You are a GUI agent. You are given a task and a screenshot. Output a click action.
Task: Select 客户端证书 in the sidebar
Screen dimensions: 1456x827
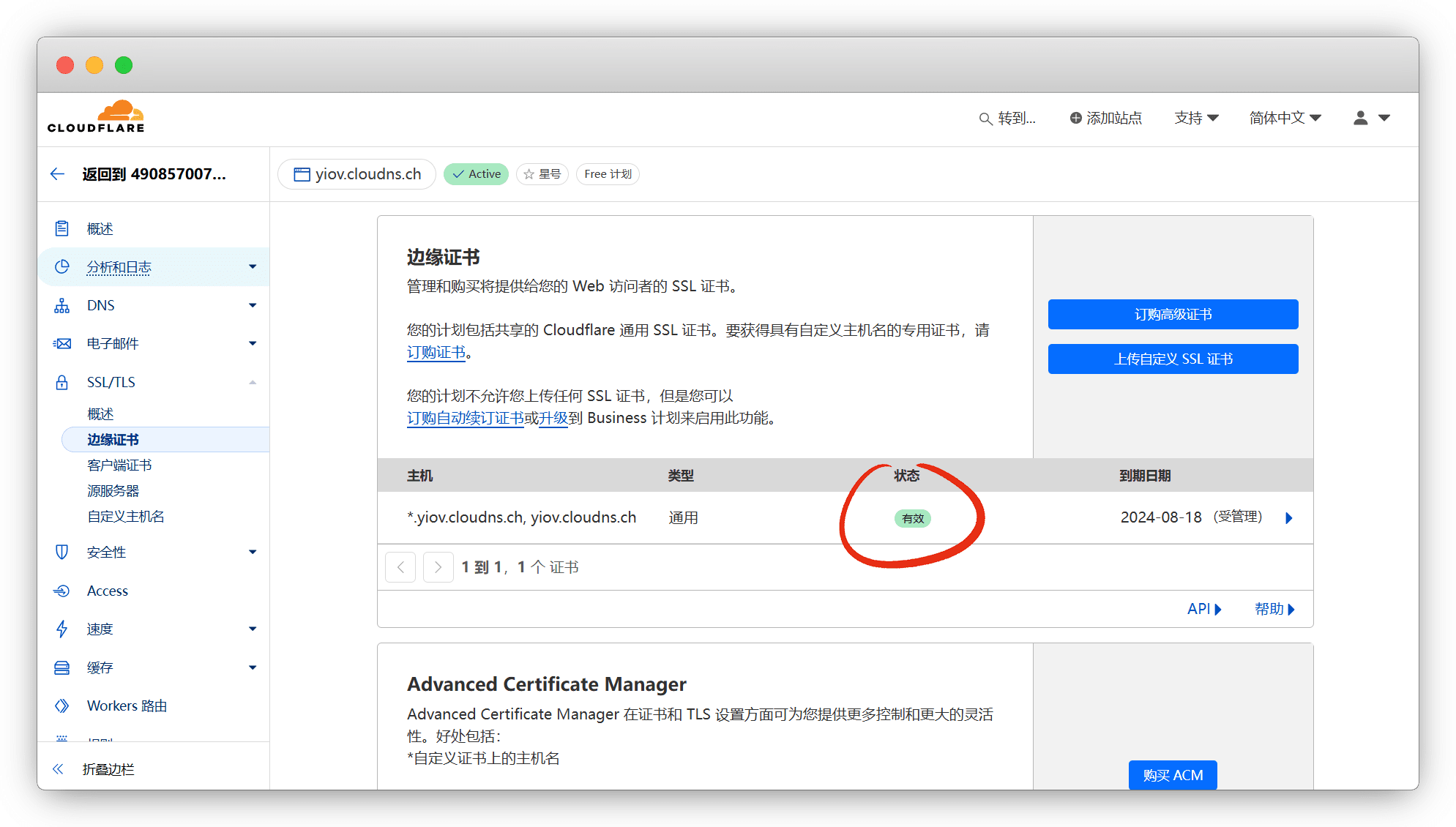(119, 465)
